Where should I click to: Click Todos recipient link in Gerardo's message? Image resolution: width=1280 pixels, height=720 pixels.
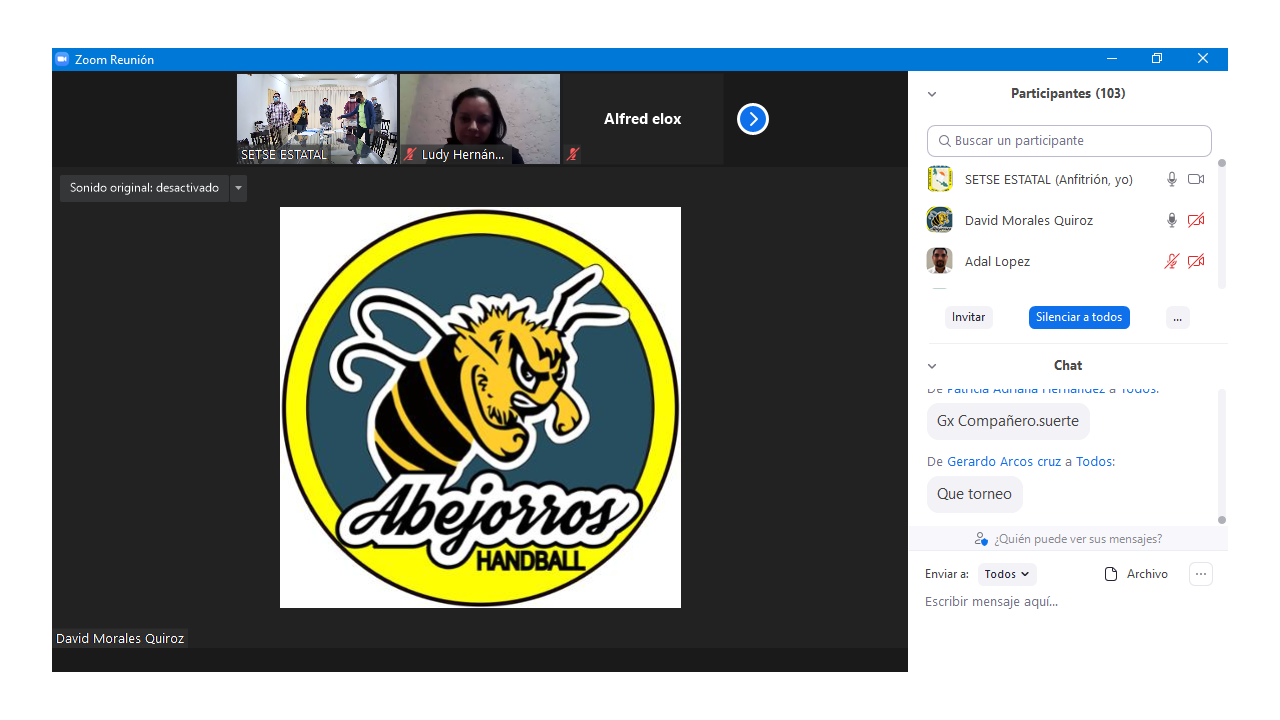[x=1094, y=462]
